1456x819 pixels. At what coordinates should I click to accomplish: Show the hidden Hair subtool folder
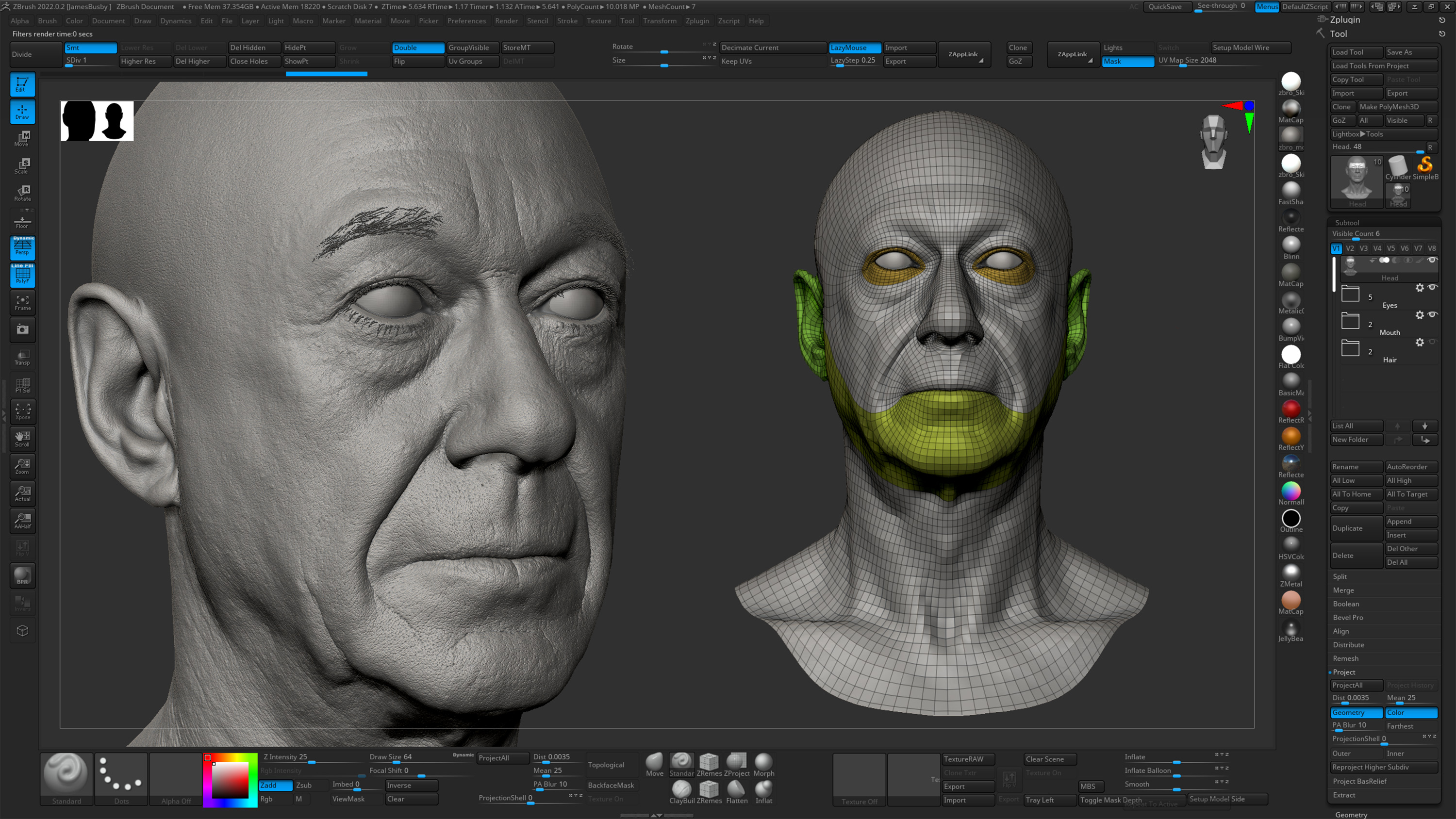(x=1432, y=342)
